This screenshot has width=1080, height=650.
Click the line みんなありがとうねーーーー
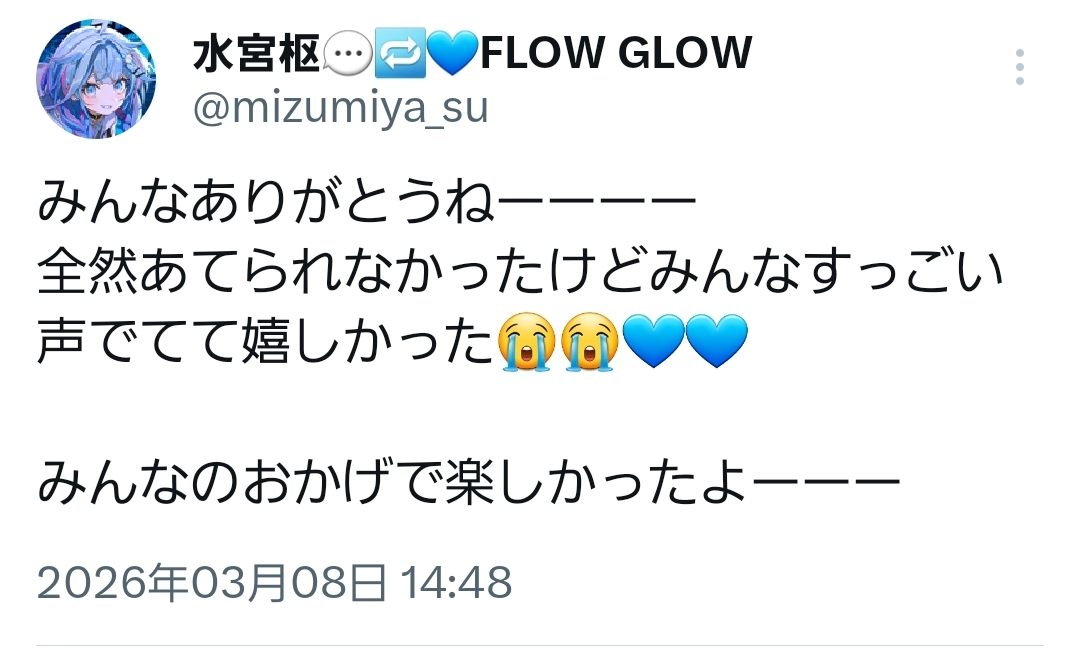click(x=367, y=201)
